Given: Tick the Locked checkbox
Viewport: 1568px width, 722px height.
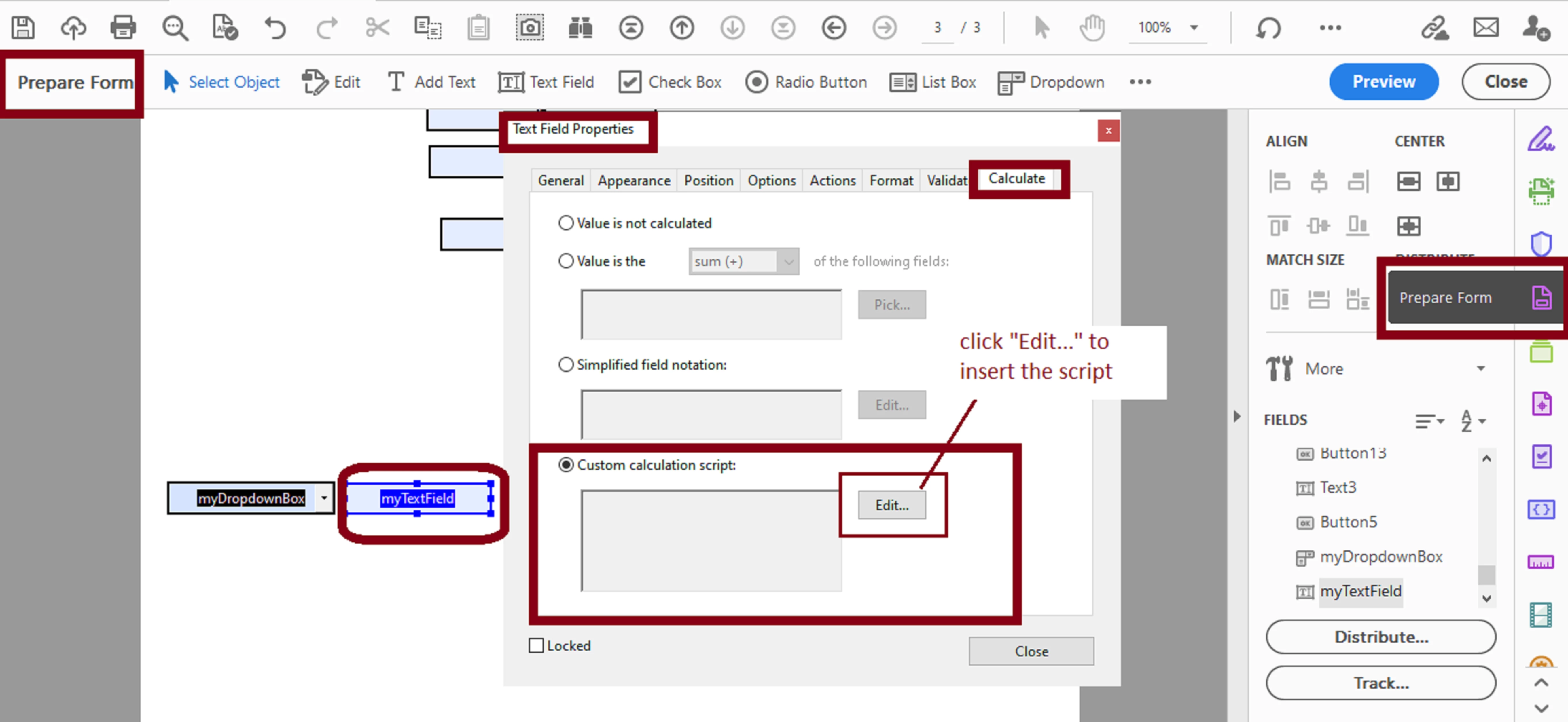Looking at the screenshot, I should coord(536,645).
